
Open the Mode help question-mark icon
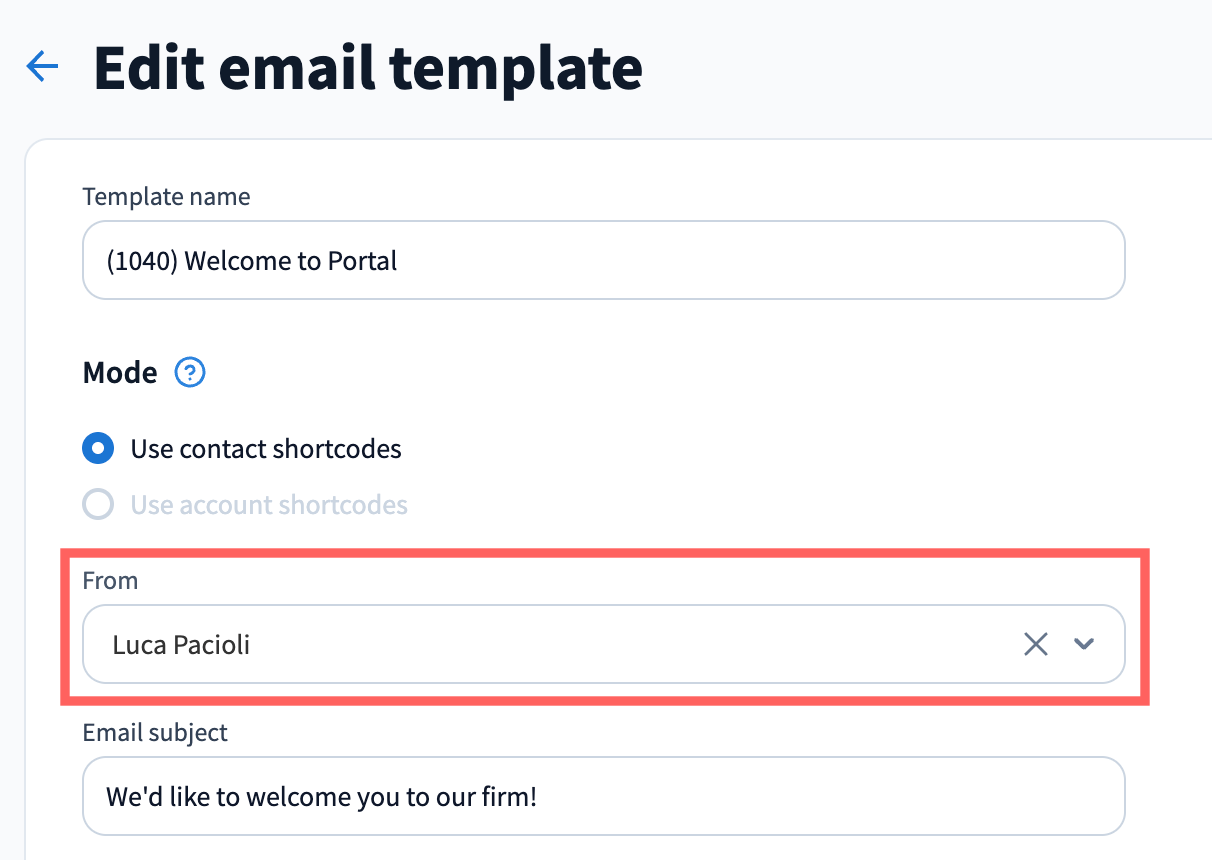click(190, 373)
